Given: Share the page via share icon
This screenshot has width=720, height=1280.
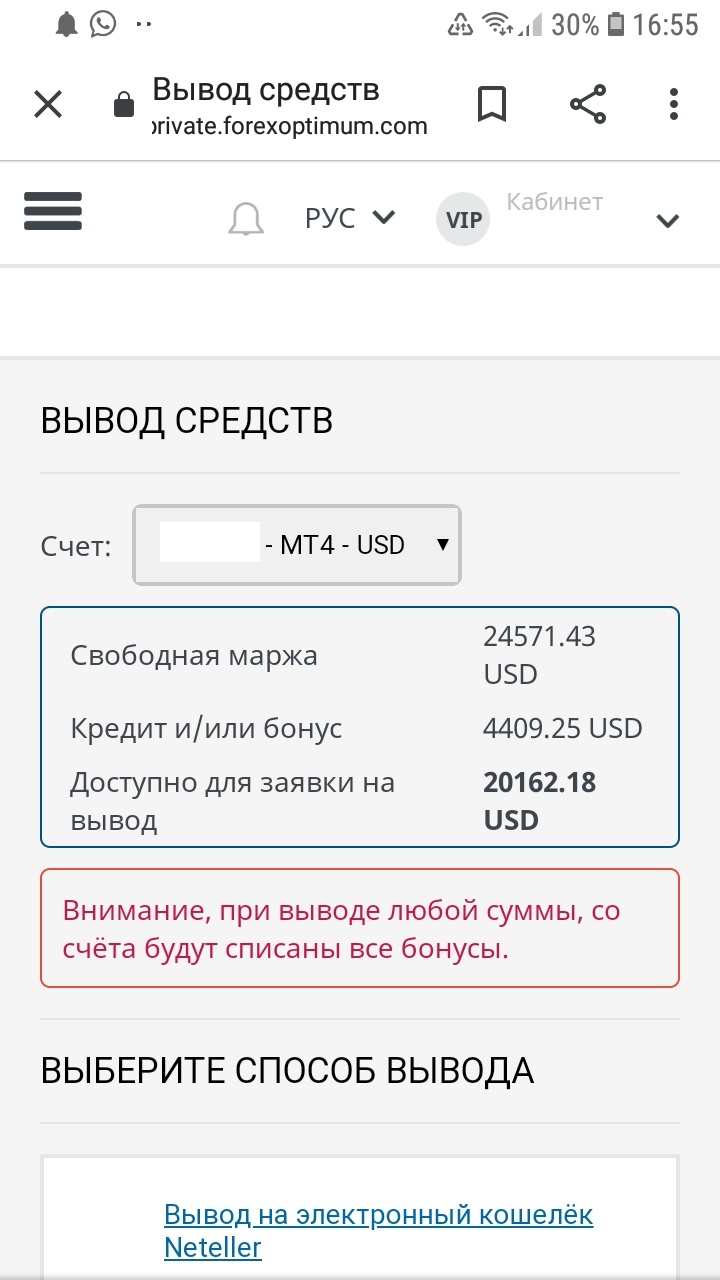Looking at the screenshot, I should click(588, 104).
